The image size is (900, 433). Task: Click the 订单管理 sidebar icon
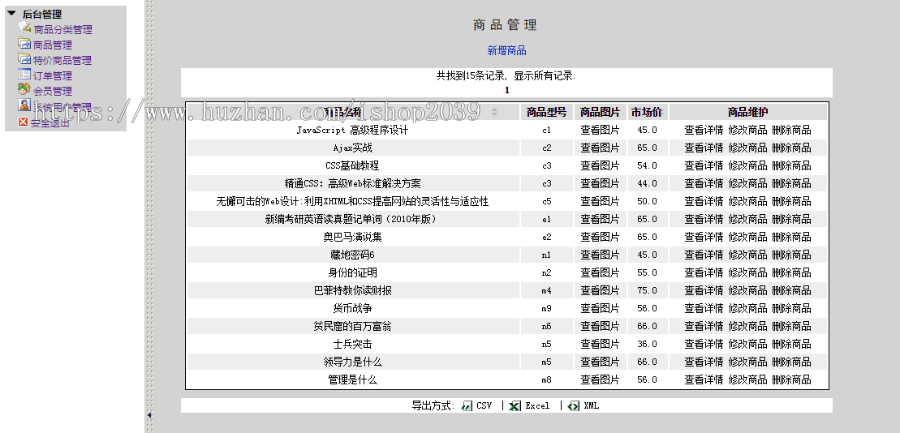pos(25,74)
